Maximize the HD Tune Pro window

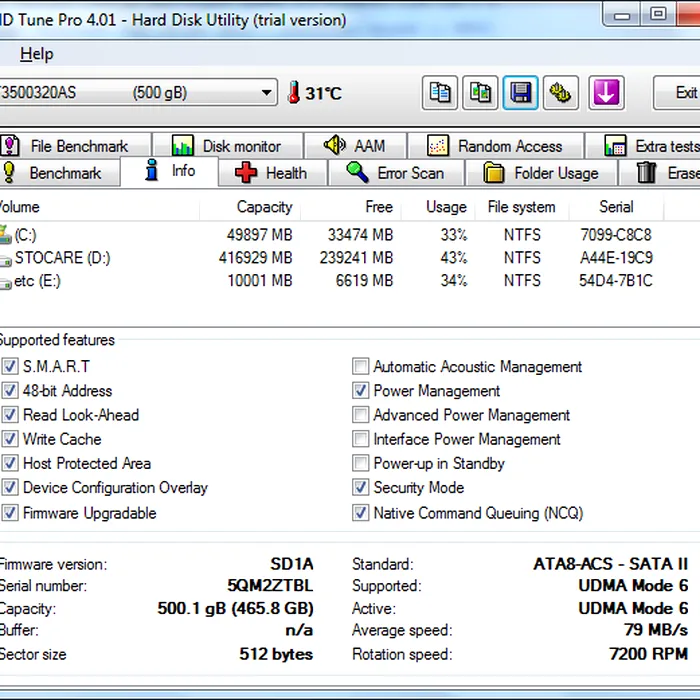tap(658, 15)
